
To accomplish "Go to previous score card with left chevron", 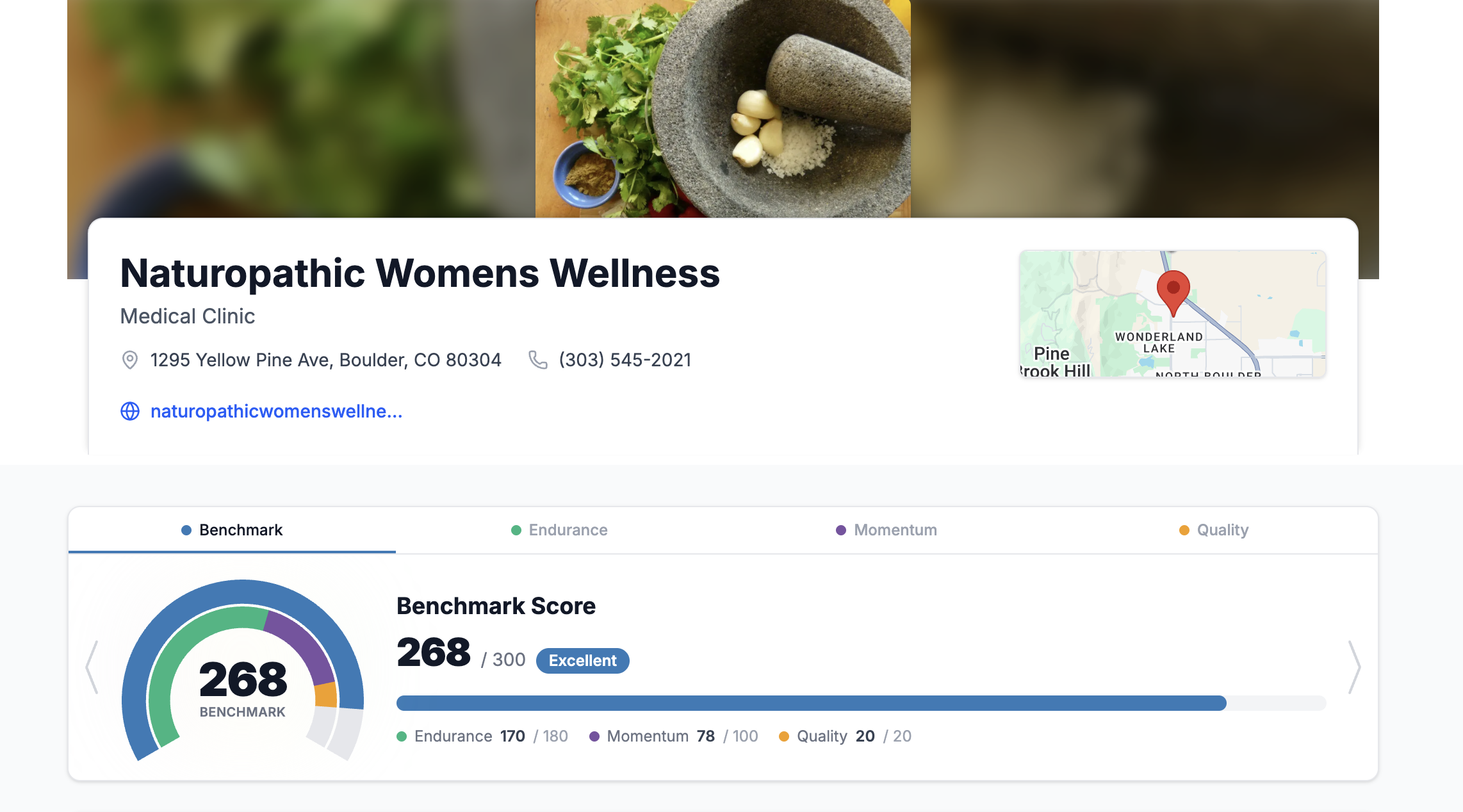I will pyautogui.click(x=92, y=667).
